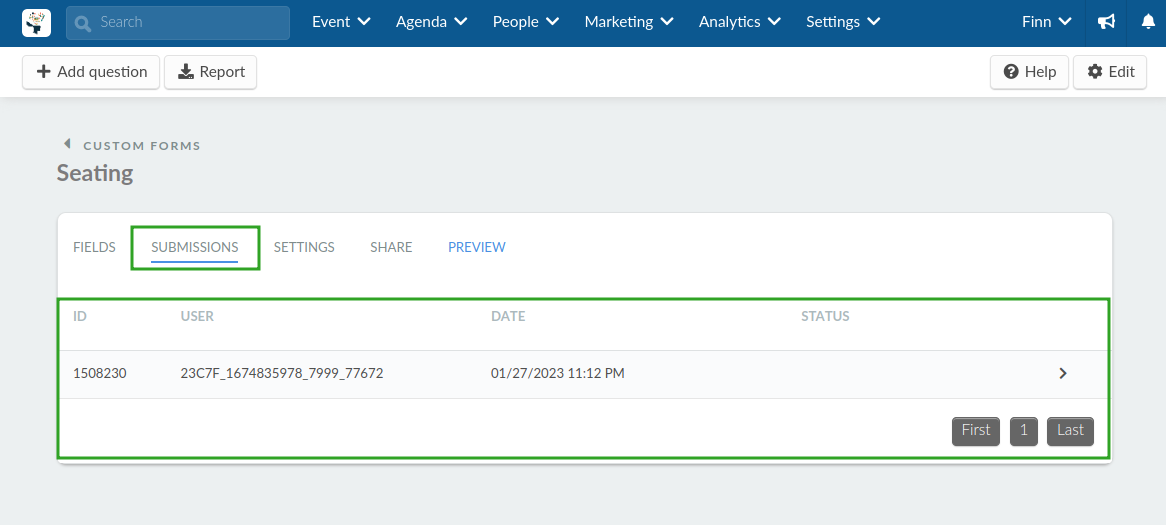Open the megaphone announcements icon
This screenshot has height=525, width=1166.
(x=1107, y=22)
